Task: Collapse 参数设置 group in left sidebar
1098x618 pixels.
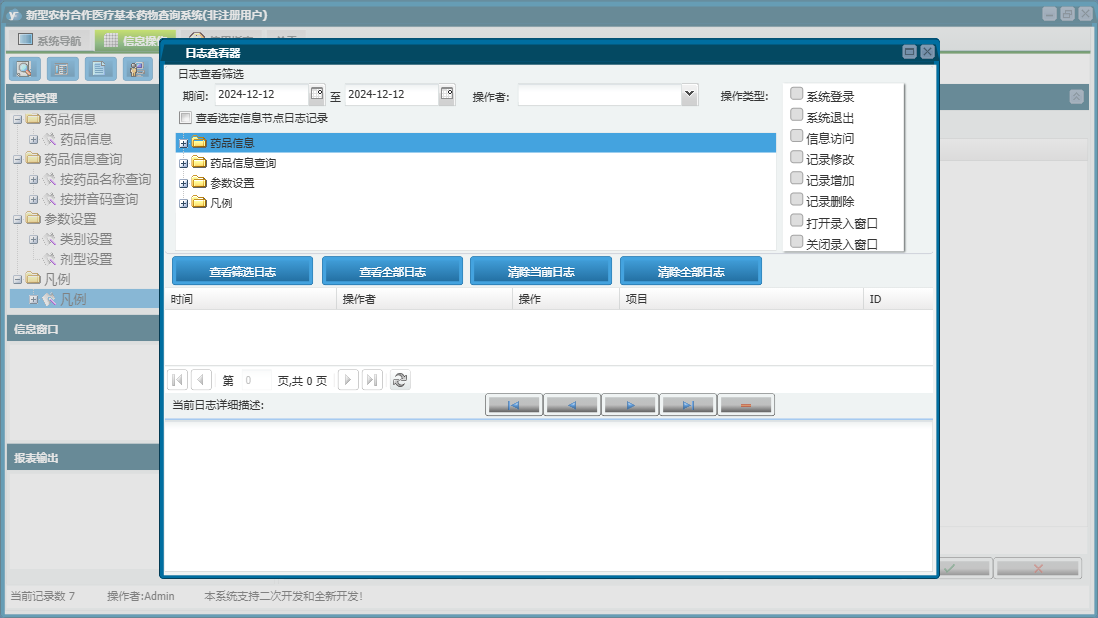Action: (18, 219)
